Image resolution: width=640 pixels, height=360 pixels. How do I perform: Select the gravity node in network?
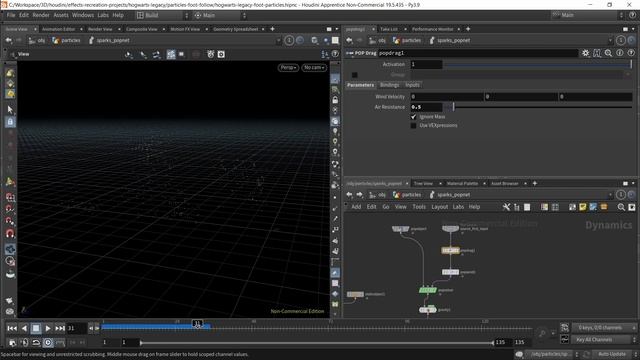pos(428,310)
